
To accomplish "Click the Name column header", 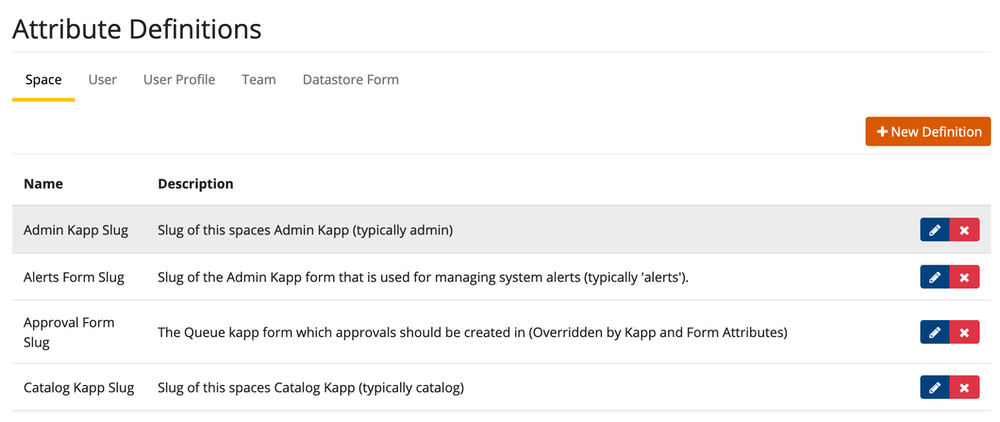I will click(43, 184).
